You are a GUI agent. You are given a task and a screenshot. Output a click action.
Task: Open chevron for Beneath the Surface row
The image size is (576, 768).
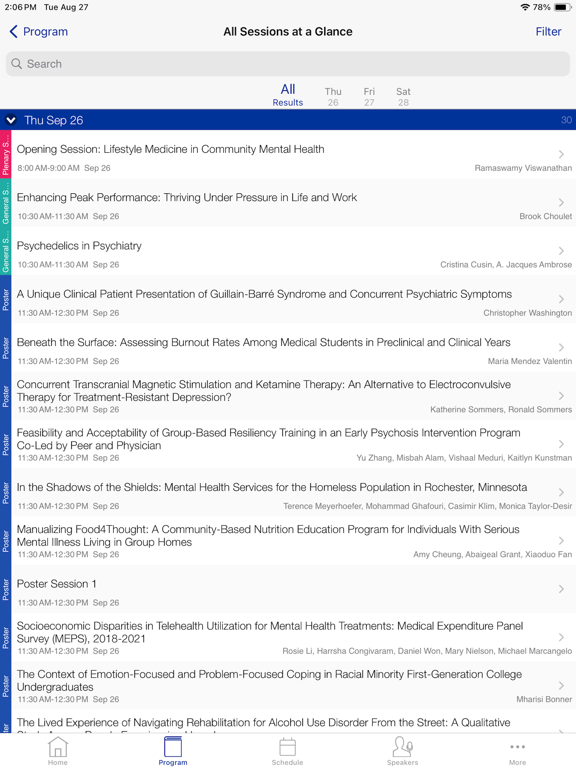tap(561, 347)
